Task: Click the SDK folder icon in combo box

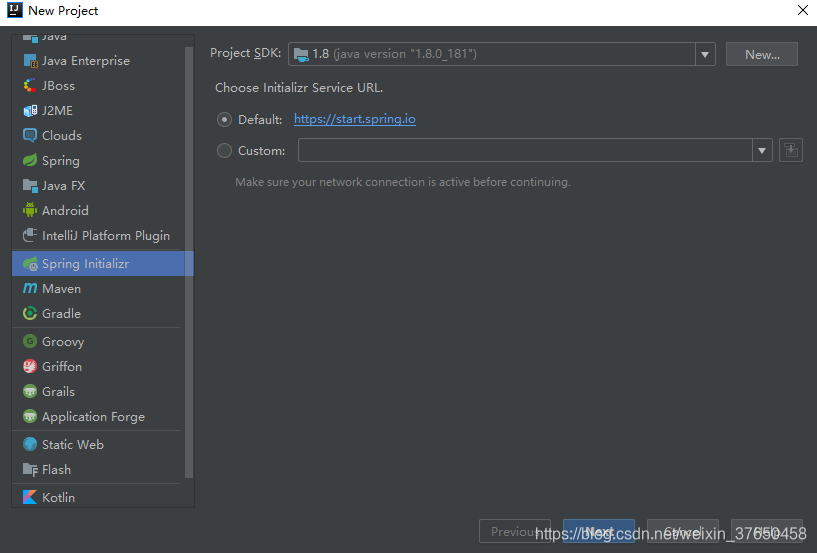Action: [x=301, y=54]
